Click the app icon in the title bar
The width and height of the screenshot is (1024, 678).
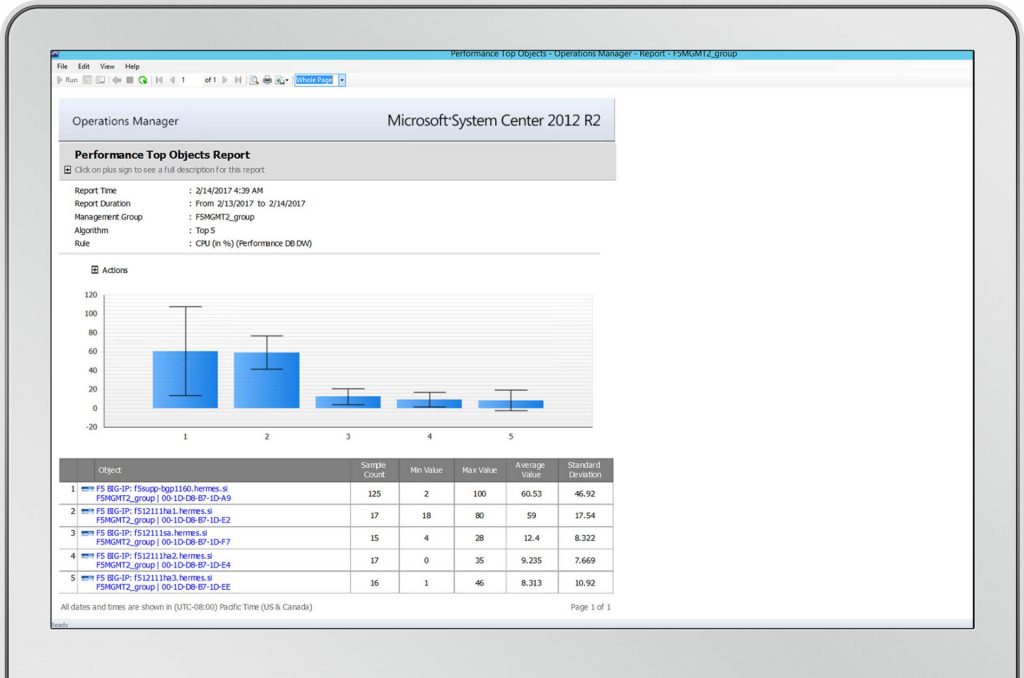coord(55,54)
